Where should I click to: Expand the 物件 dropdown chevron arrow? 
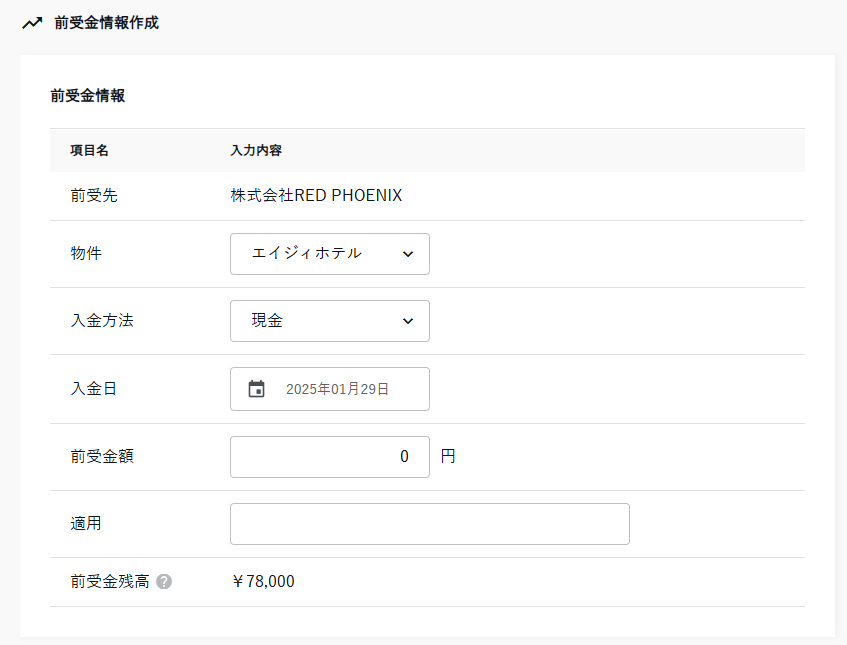407,254
